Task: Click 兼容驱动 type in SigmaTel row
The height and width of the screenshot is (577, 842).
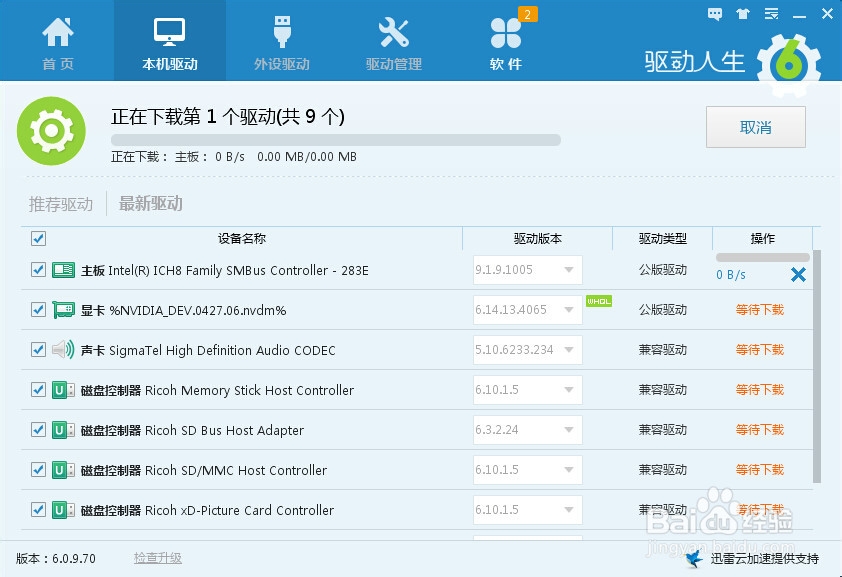Action: pyautogui.click(x=663, y=350)
